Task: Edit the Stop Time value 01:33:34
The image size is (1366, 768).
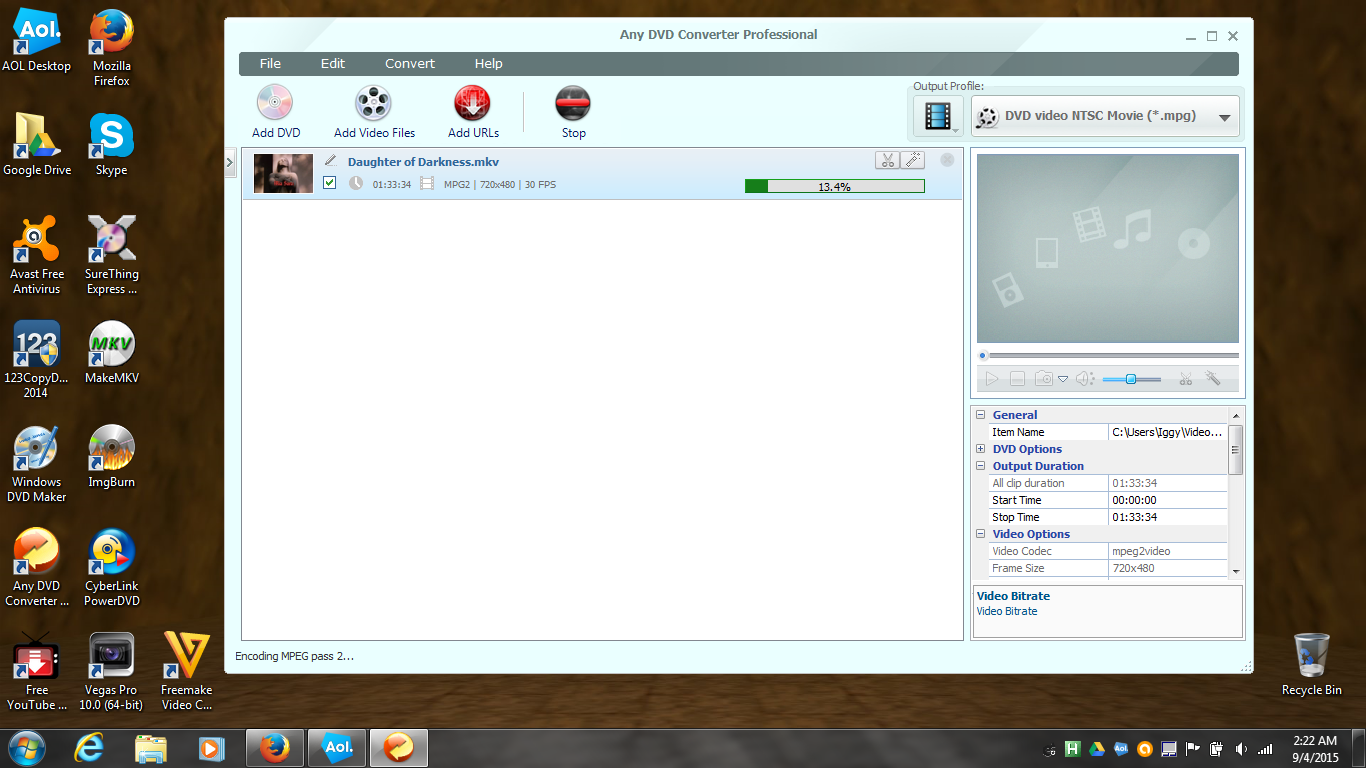Action: 1168,517
